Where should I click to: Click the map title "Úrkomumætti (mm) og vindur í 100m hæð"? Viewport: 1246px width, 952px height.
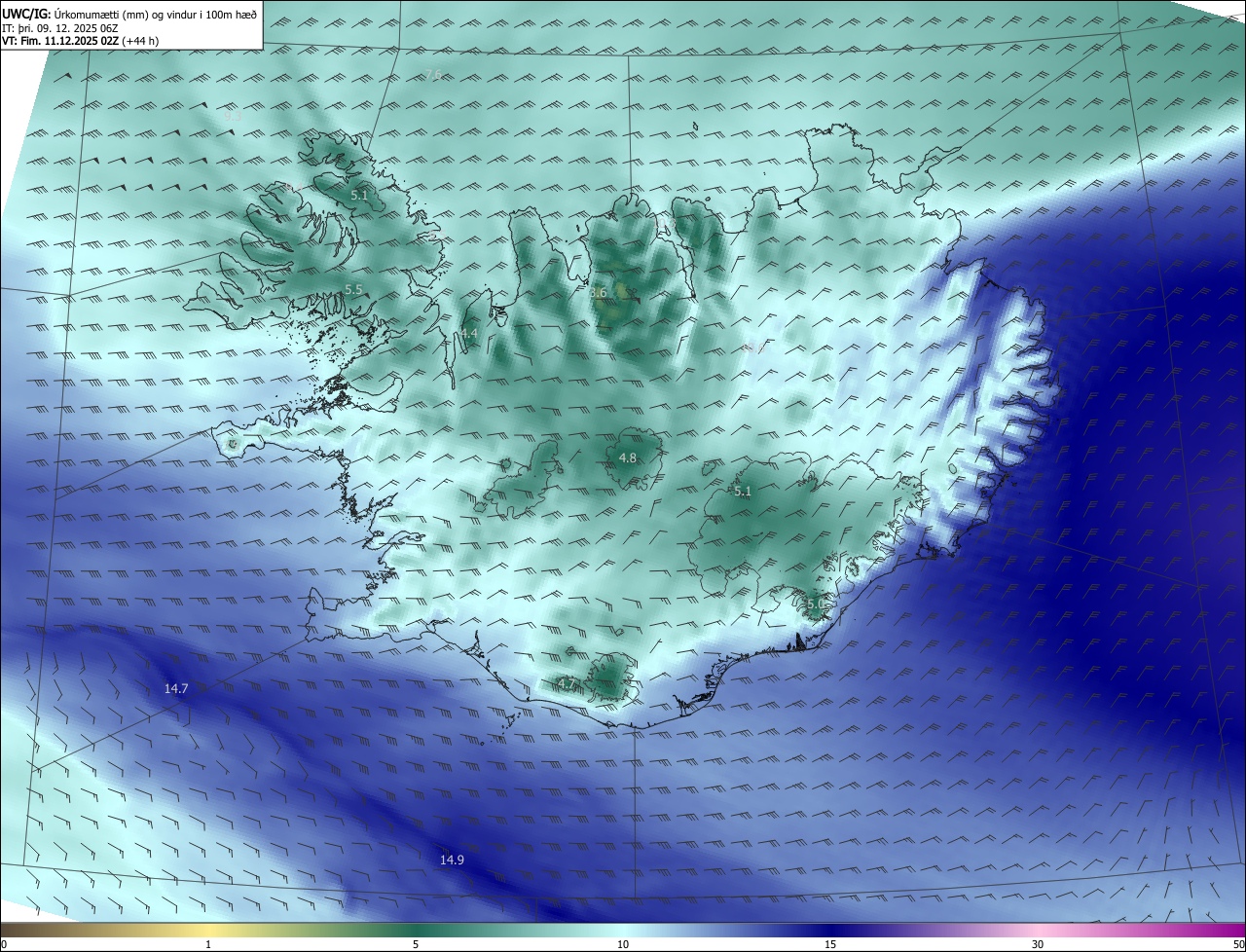click(156, 15)
